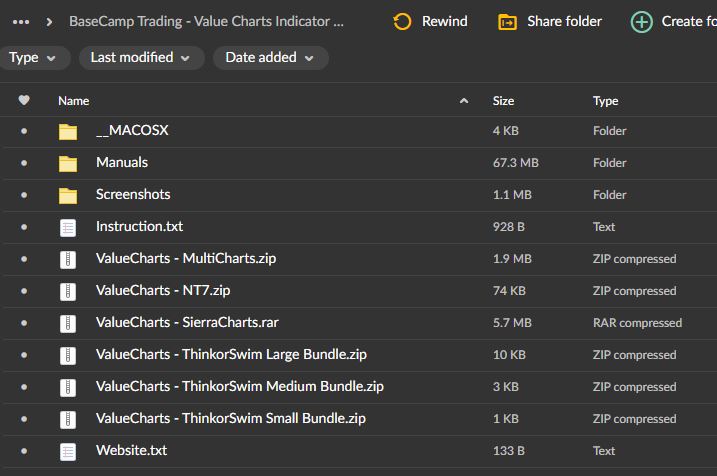Viewport: 717px width, 476px height.
Task: Open the Last modified filter dropdown
Action: point(140,58)
